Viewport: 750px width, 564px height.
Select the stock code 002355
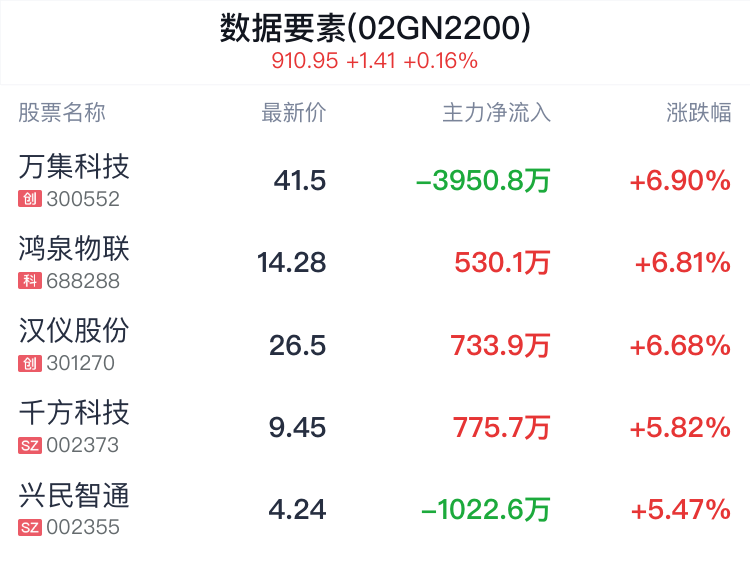[x=83, y=528]
